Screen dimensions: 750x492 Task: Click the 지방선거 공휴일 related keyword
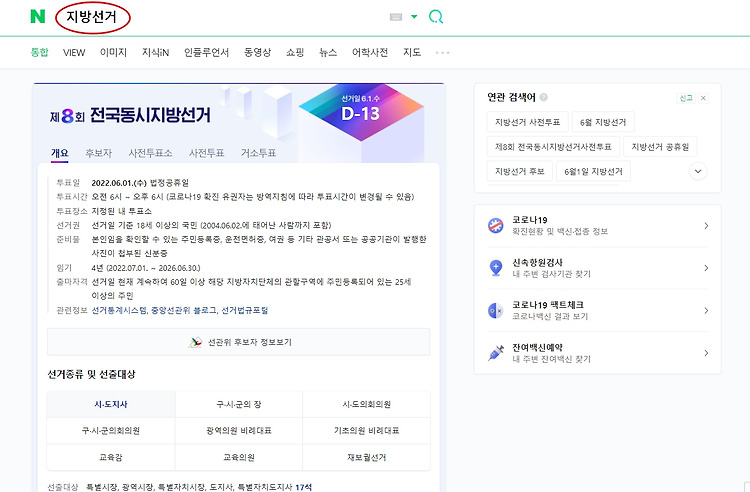coord(660,146)
